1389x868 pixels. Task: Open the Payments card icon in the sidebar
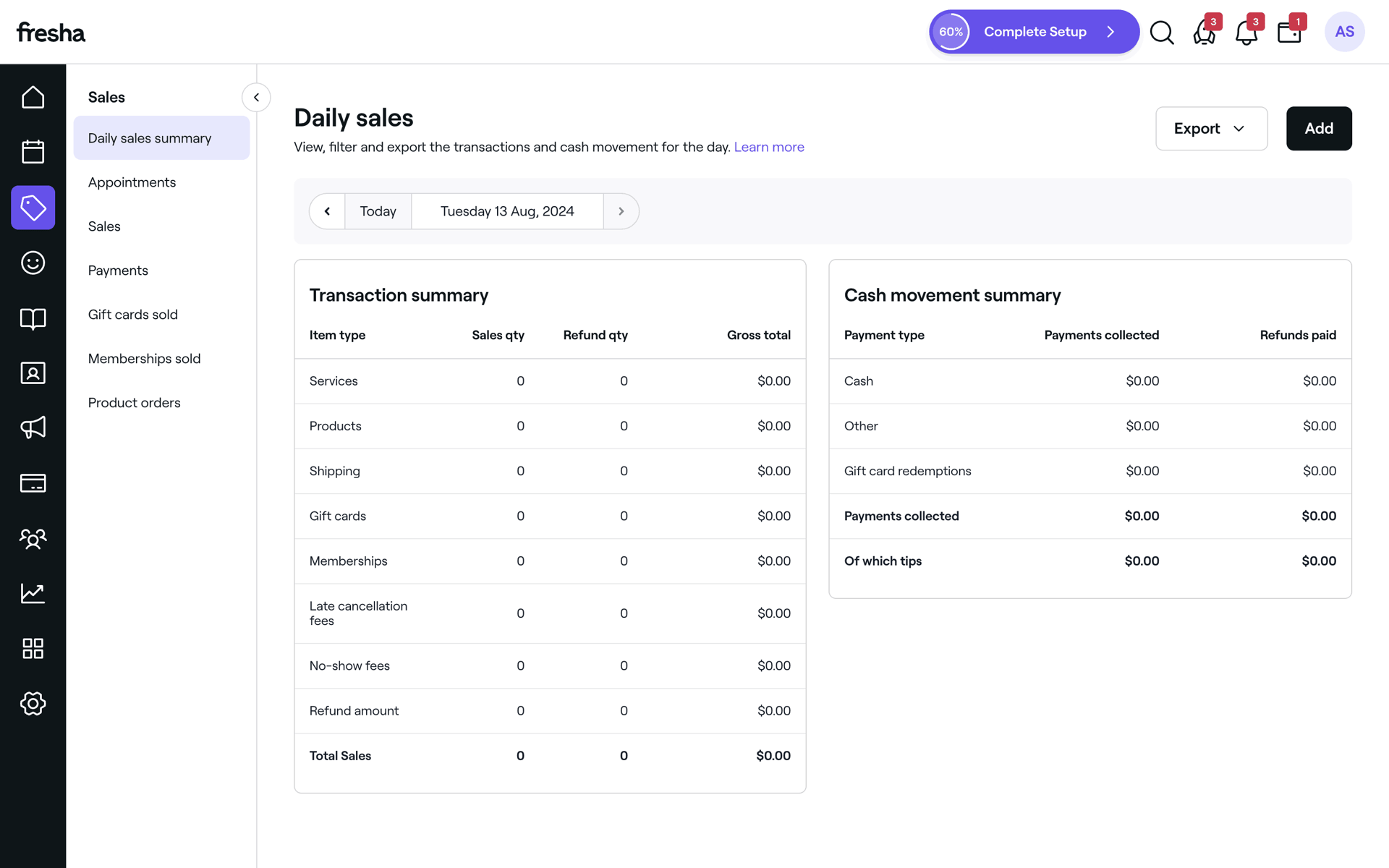coord(33,483)
